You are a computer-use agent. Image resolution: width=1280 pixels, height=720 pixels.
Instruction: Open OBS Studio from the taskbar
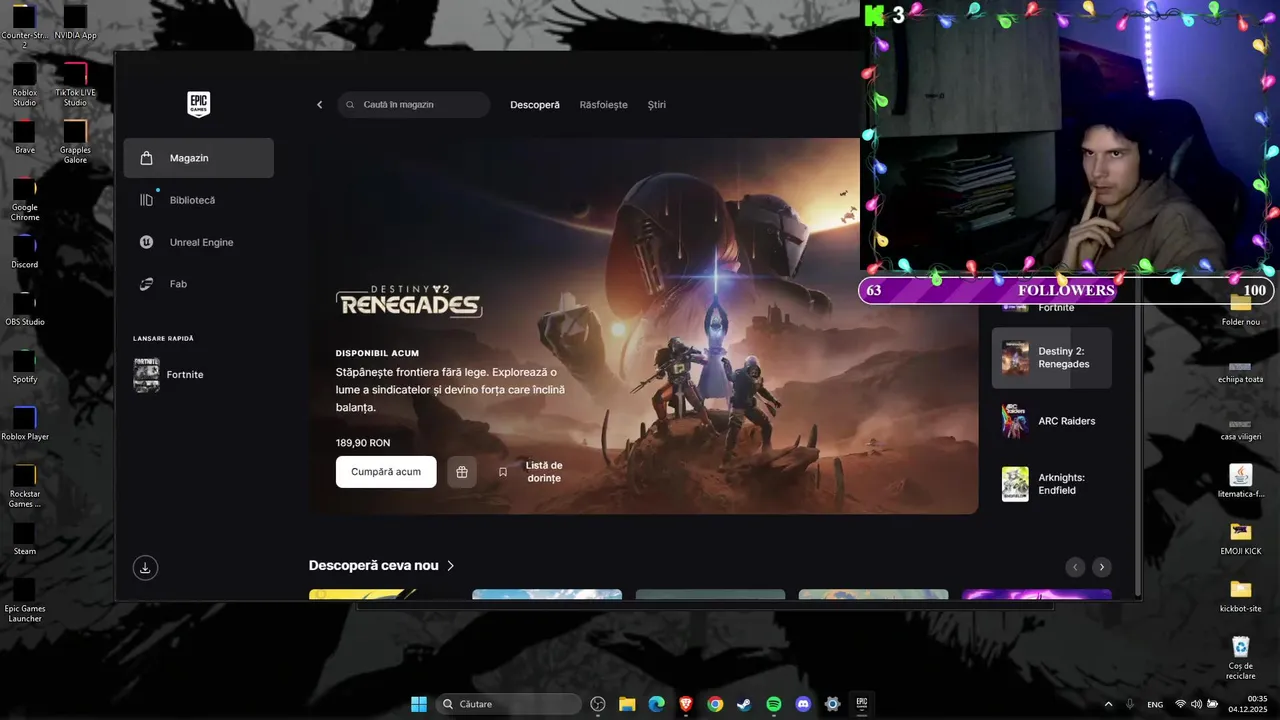click(598, 704)
